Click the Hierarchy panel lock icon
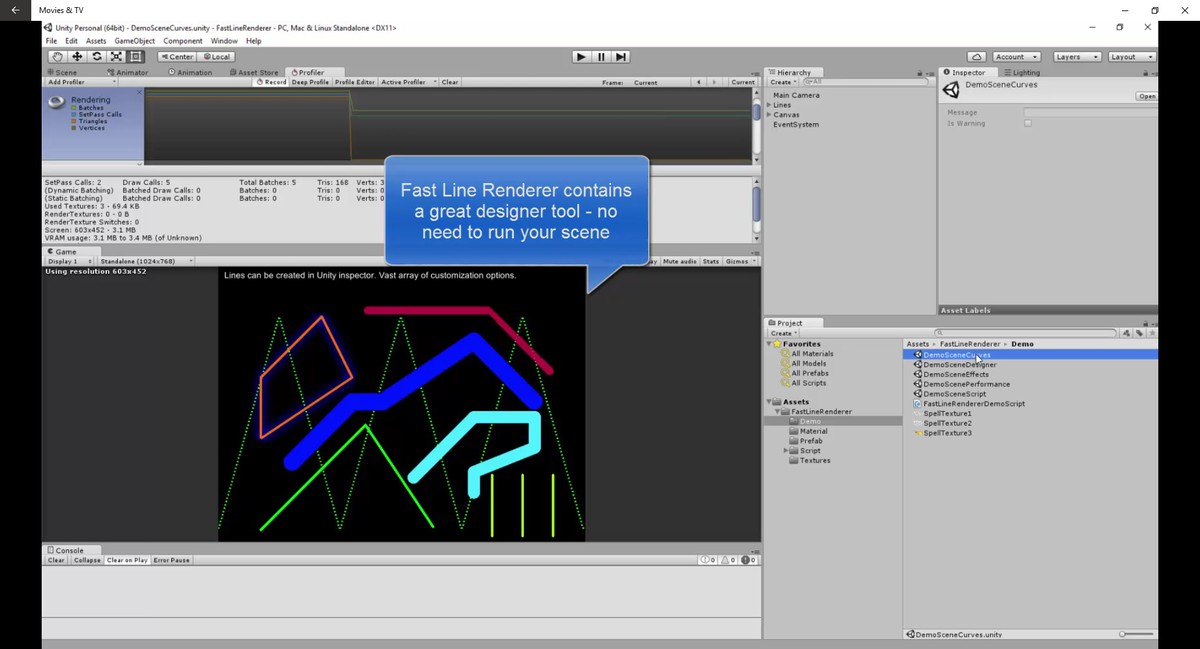 pos(919,73)
